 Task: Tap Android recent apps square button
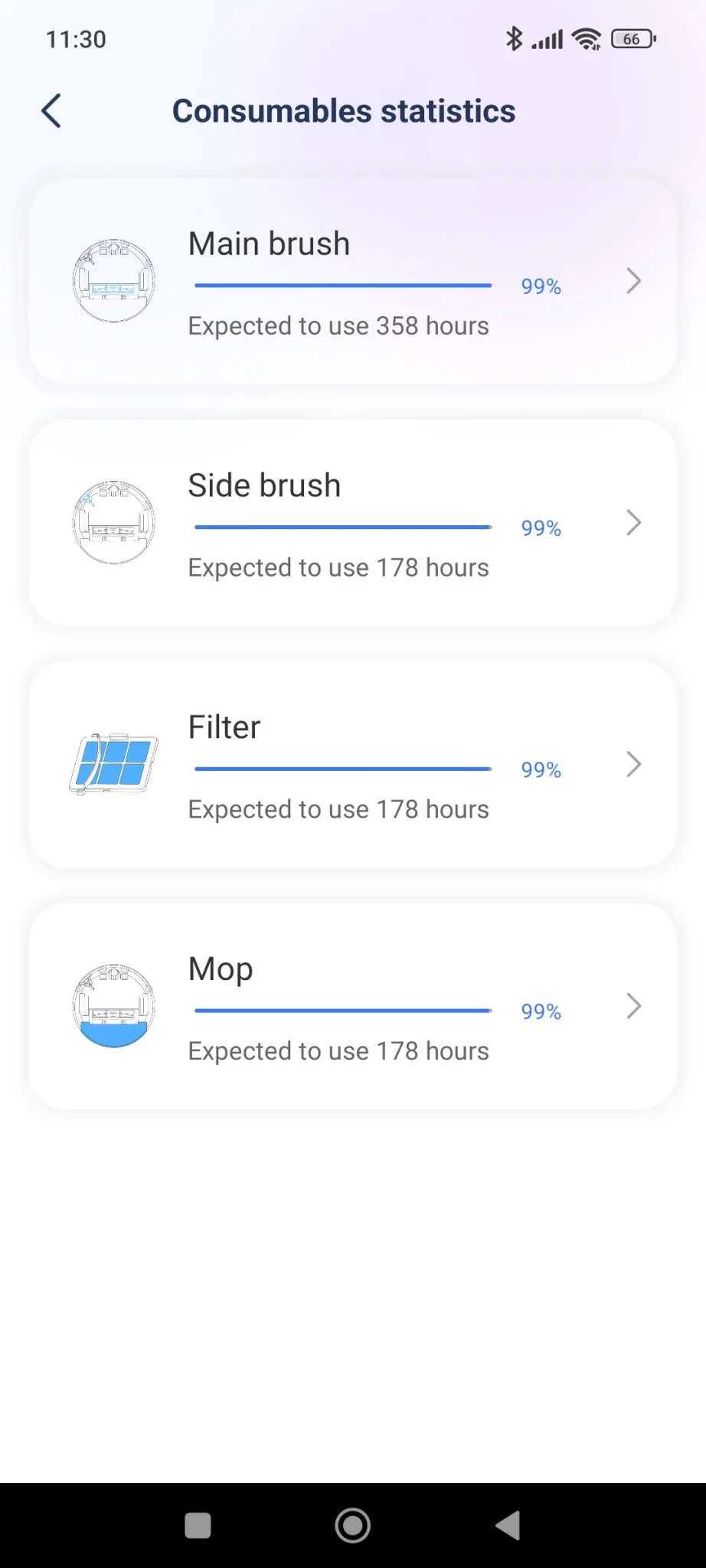198,1525
